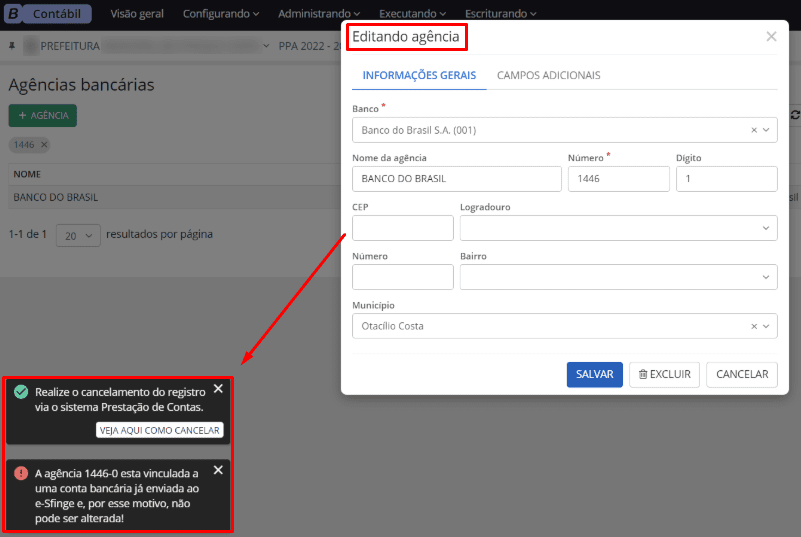Change results per page from 20
The image size is (801, 537).
tap(78, 235)
